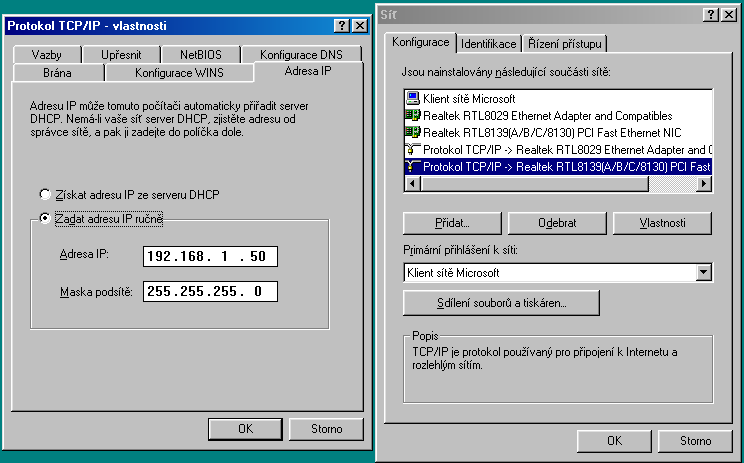744x463 pixels.
Task: Click the Maska podsítě input field
Action: pyautogui.click(x=210, y=291)
